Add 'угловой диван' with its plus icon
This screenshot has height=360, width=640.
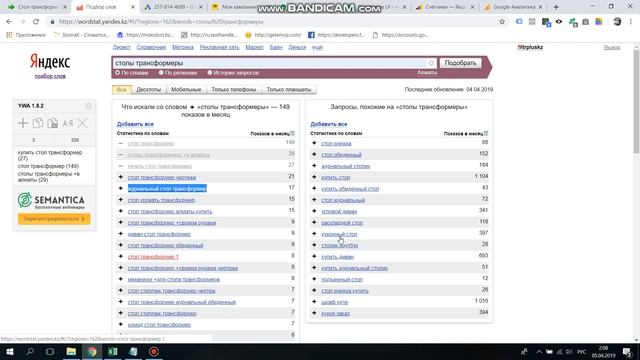pos(314,211)
